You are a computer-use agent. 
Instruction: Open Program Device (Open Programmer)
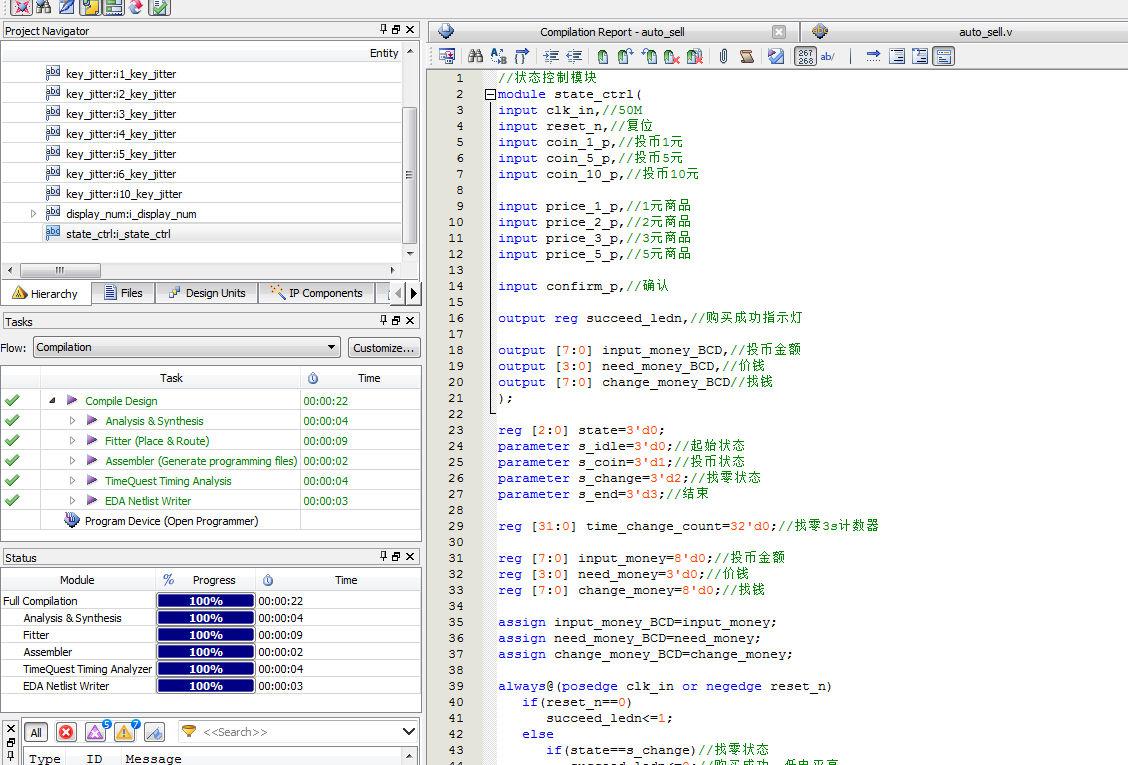point(171,521)
